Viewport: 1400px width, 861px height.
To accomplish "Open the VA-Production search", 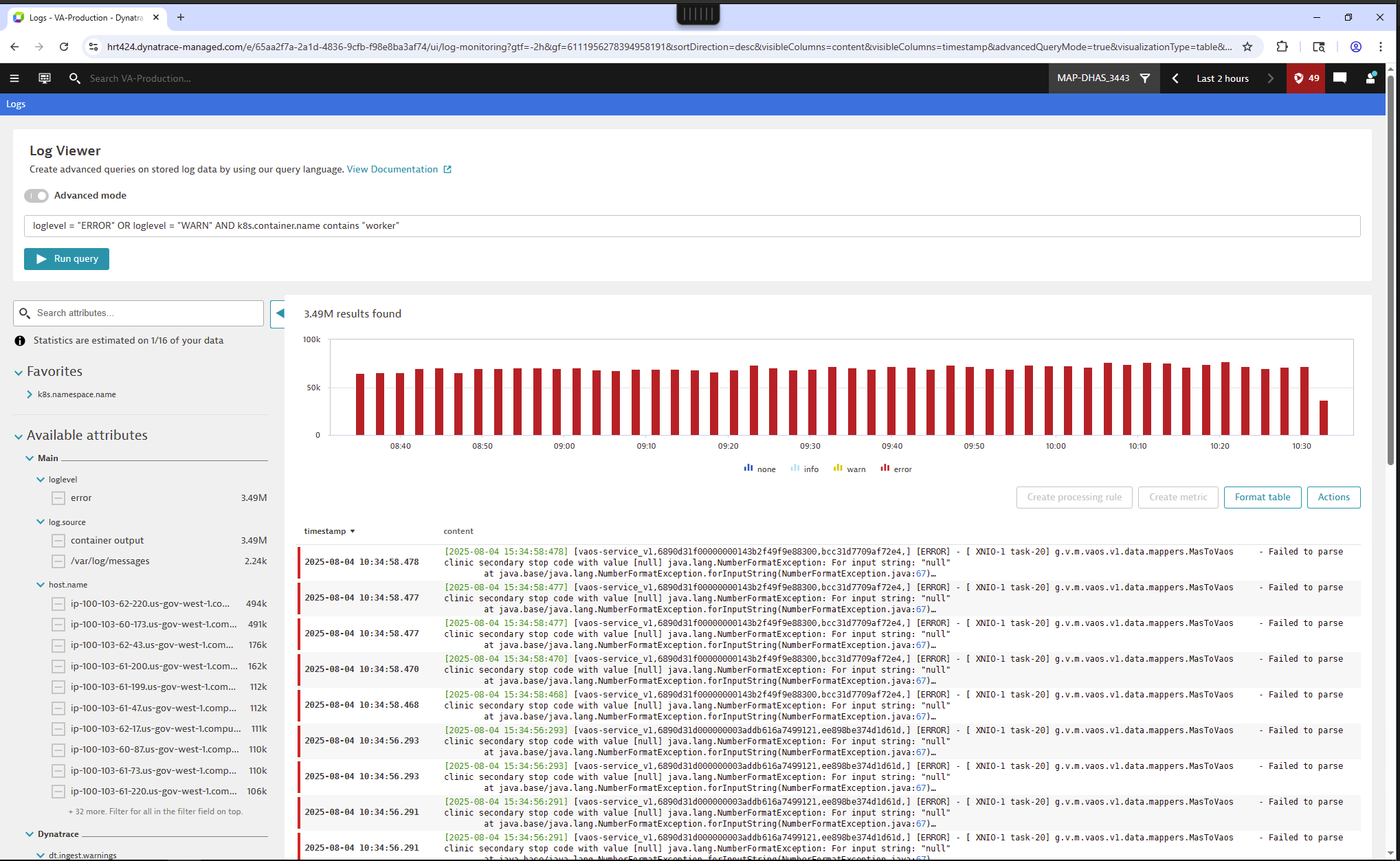I will pyautogui.click(x=75, y=78).
